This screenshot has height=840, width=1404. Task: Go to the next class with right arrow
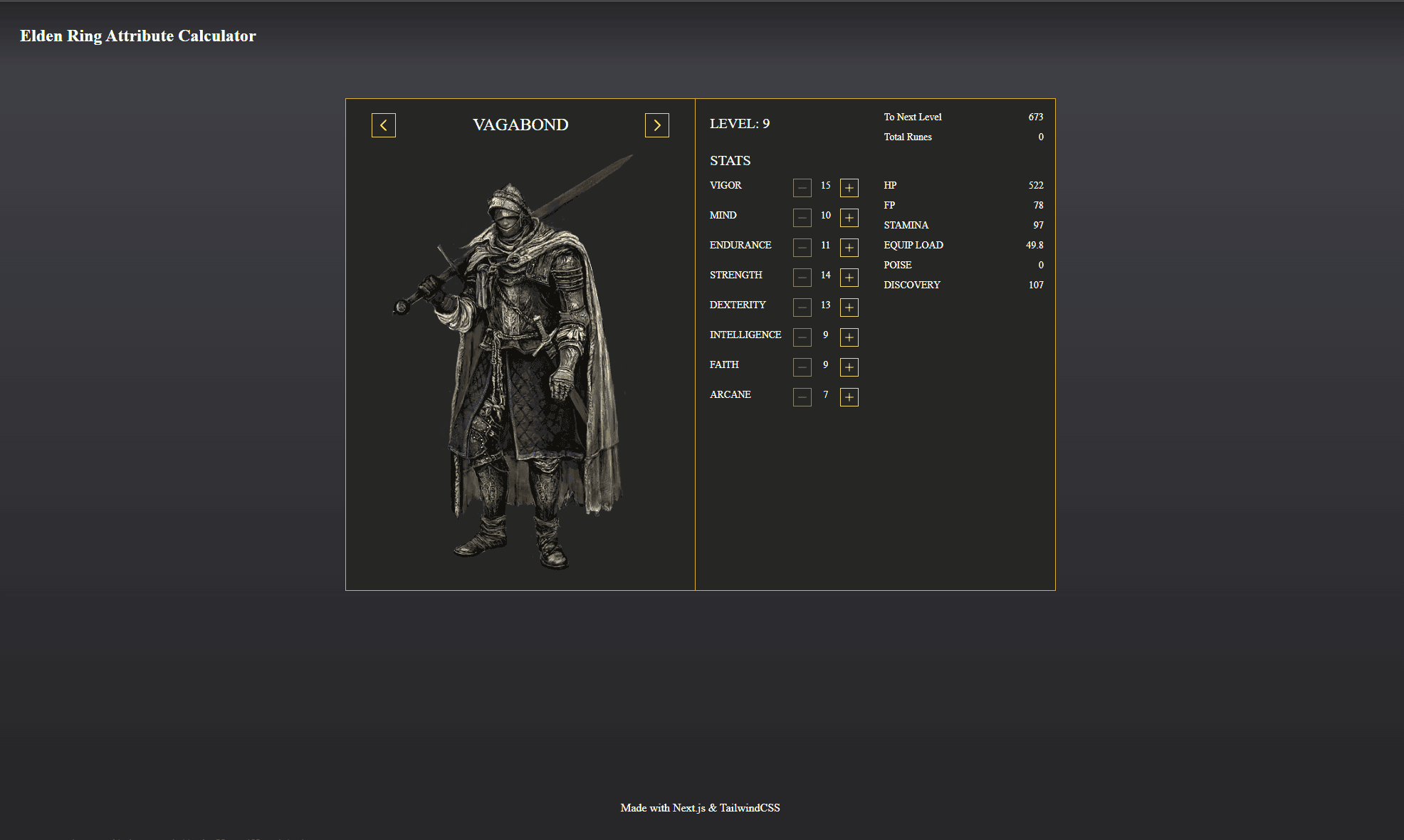coord(656,125)
